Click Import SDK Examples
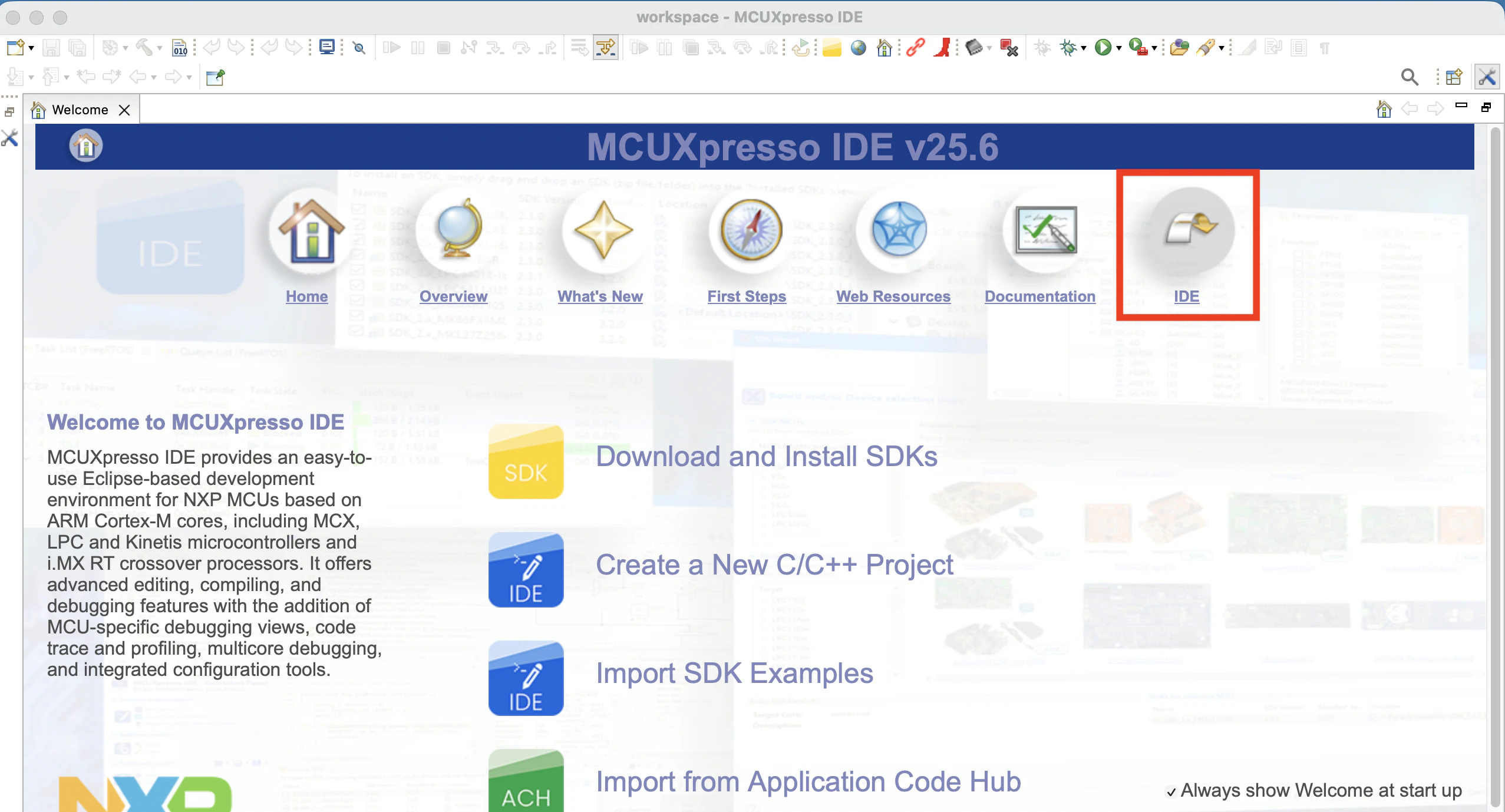Screen dimensions: 1505x812 coord(734,674)
